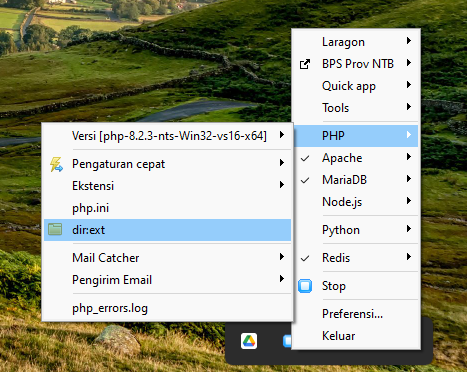
Task: Expand the MariaDB submenu arrow
Action: pyautogui.click(x=409, y=179)
